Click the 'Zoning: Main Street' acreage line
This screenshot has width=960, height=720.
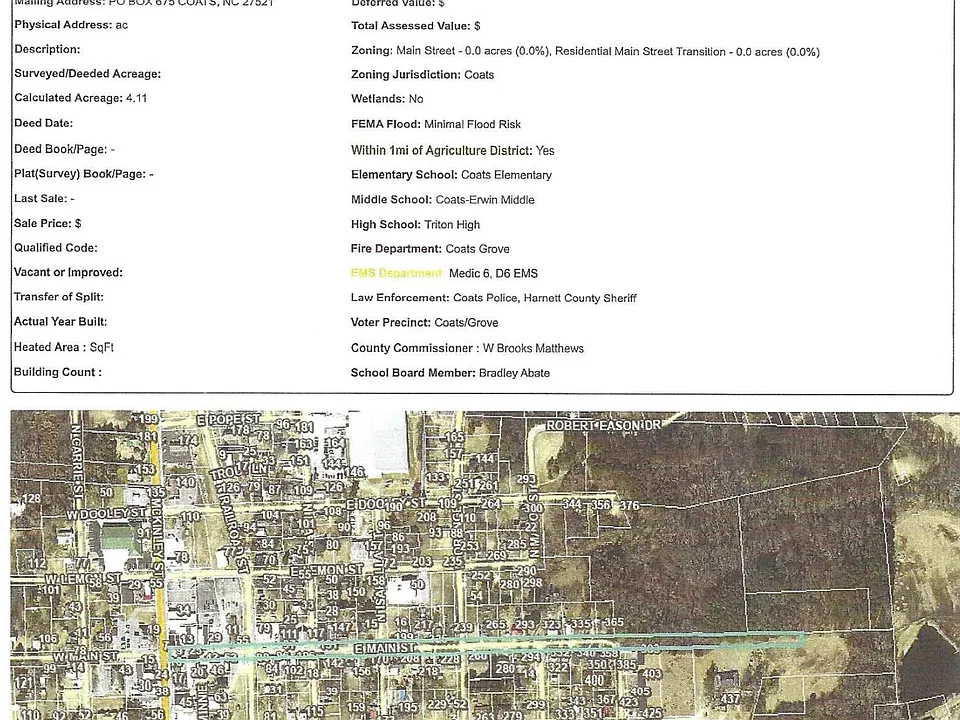coord(585,51)
